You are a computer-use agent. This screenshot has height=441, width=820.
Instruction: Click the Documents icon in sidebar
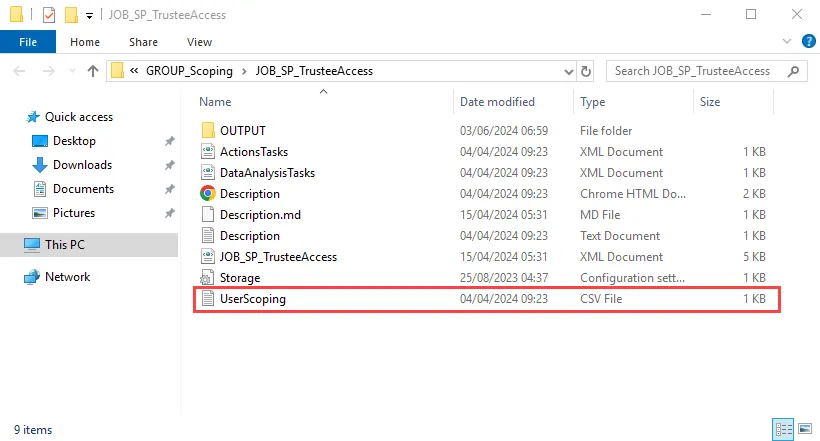40,189
